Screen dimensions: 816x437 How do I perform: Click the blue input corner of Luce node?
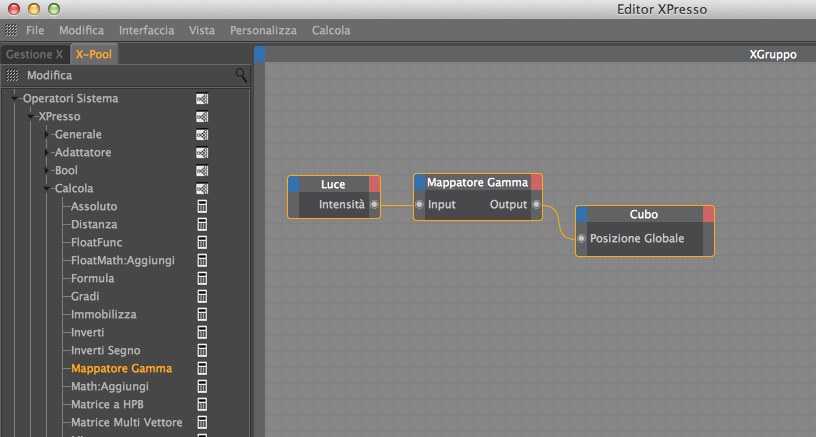294,184
